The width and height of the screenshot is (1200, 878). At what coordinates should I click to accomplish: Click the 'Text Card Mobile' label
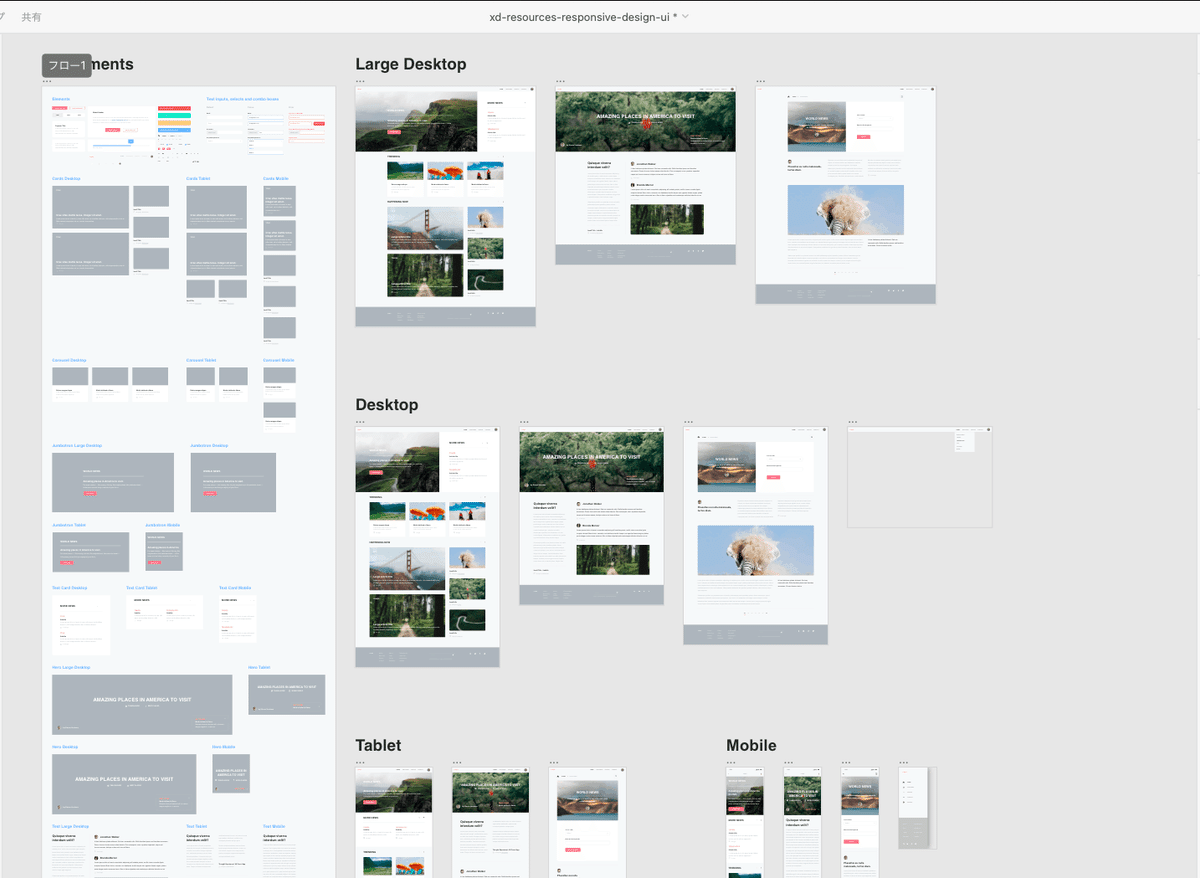(x=235, y=588)
